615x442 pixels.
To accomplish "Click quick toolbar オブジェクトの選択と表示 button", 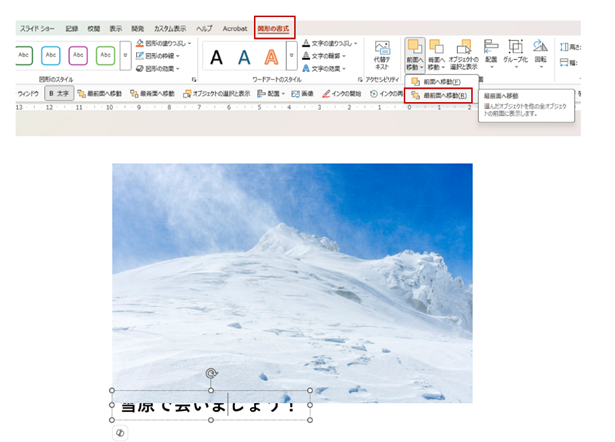I will [217, 94].
